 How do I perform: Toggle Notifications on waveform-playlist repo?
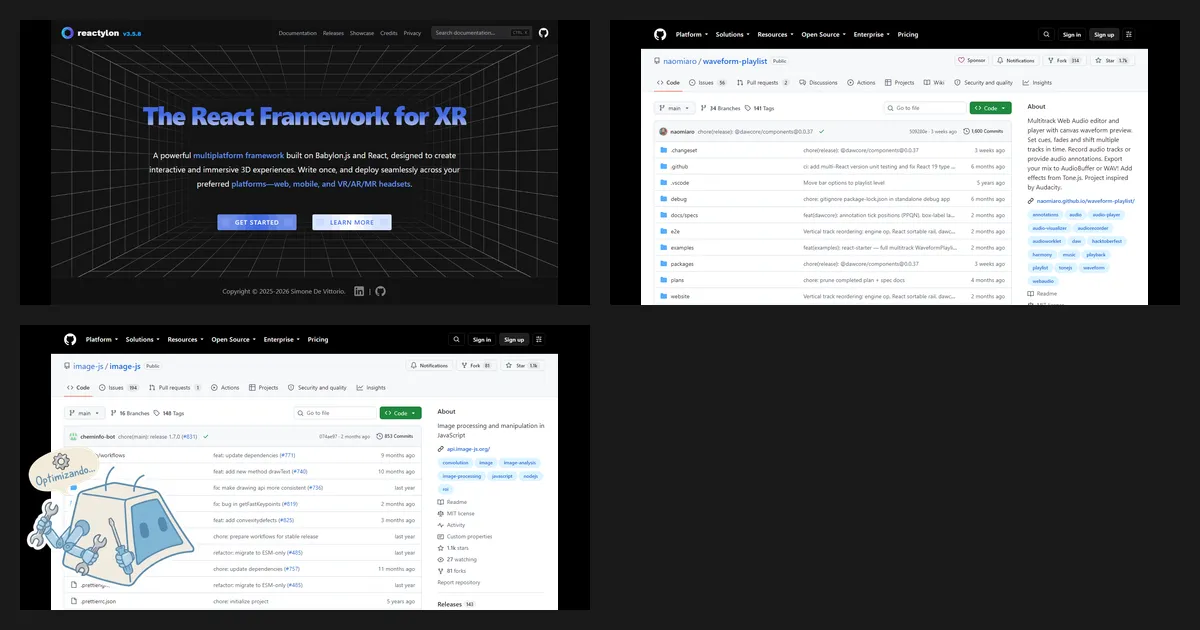(1017, 60)
